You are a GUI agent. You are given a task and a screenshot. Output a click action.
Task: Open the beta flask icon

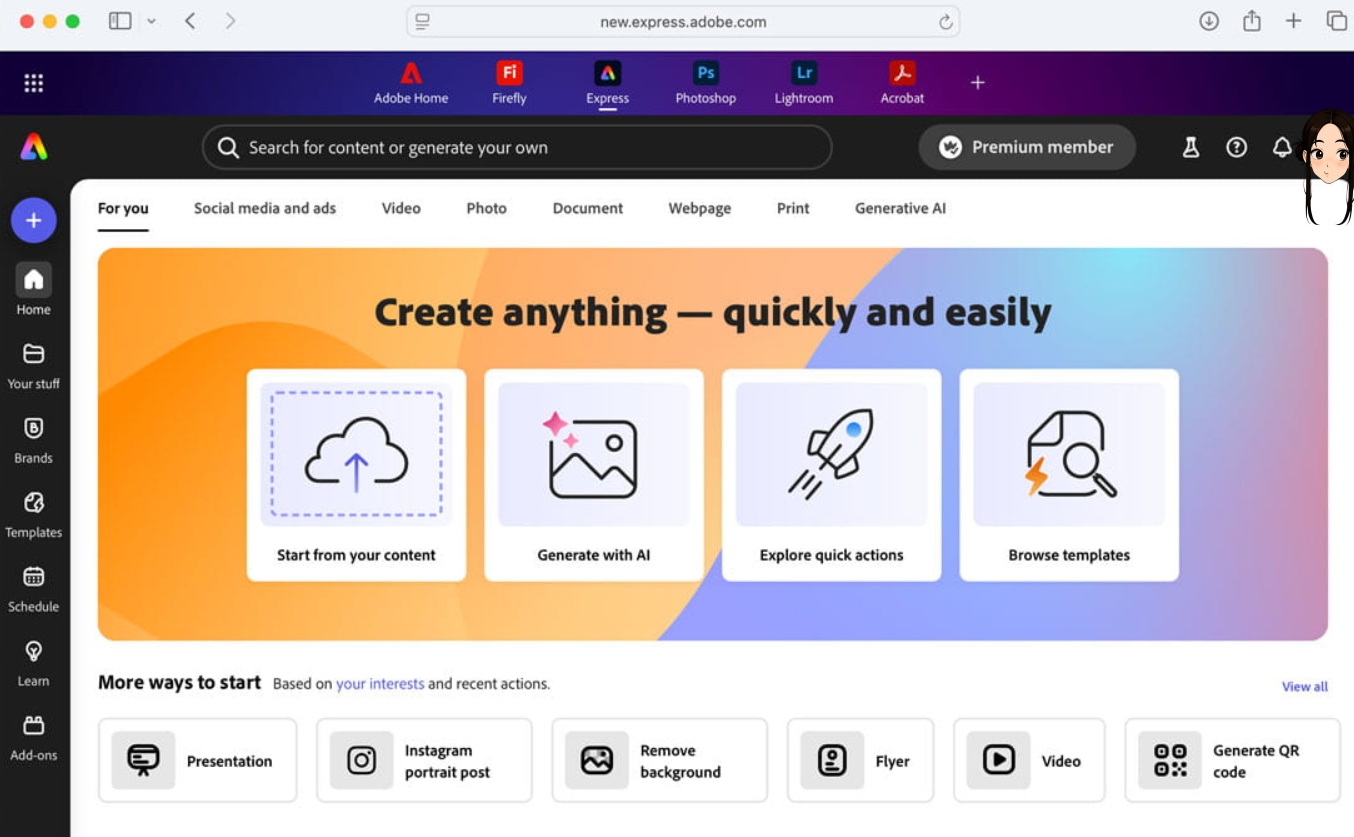pos(1190,147)
